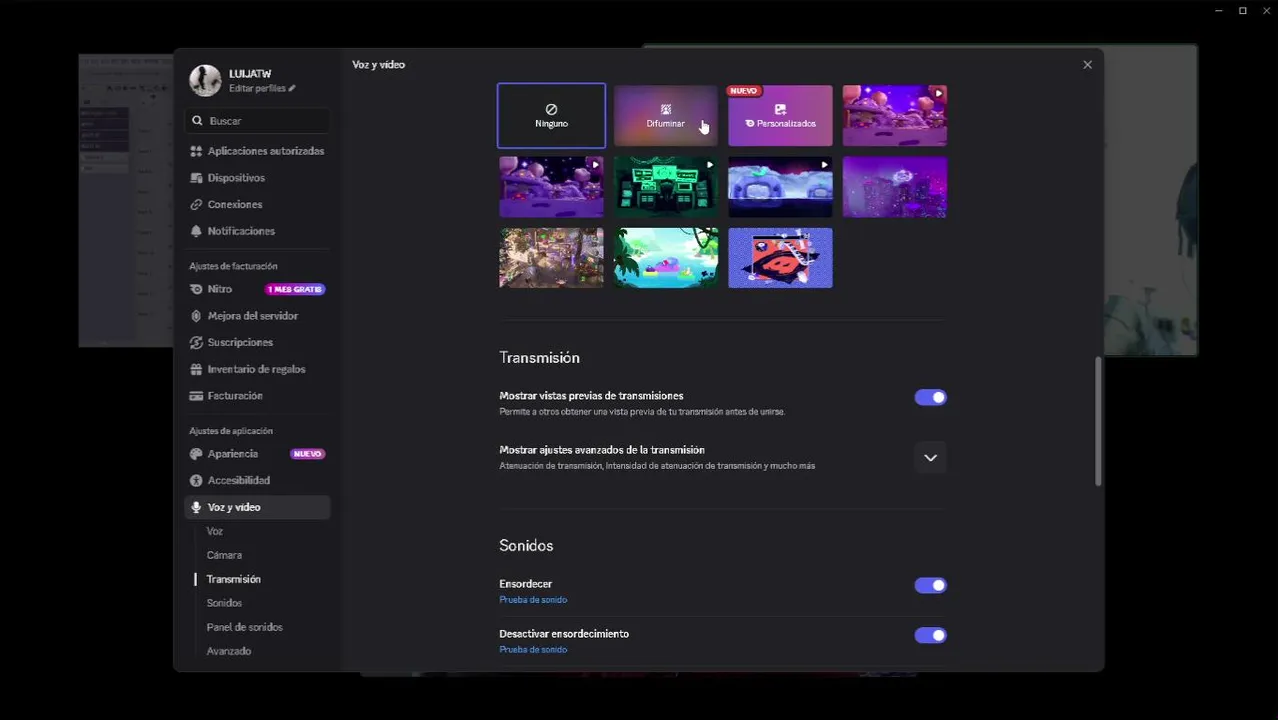Screen dimensions: 1278x720
Task: Click the Buscar search field
Action: pyautogui.click(x=258, y=121)
